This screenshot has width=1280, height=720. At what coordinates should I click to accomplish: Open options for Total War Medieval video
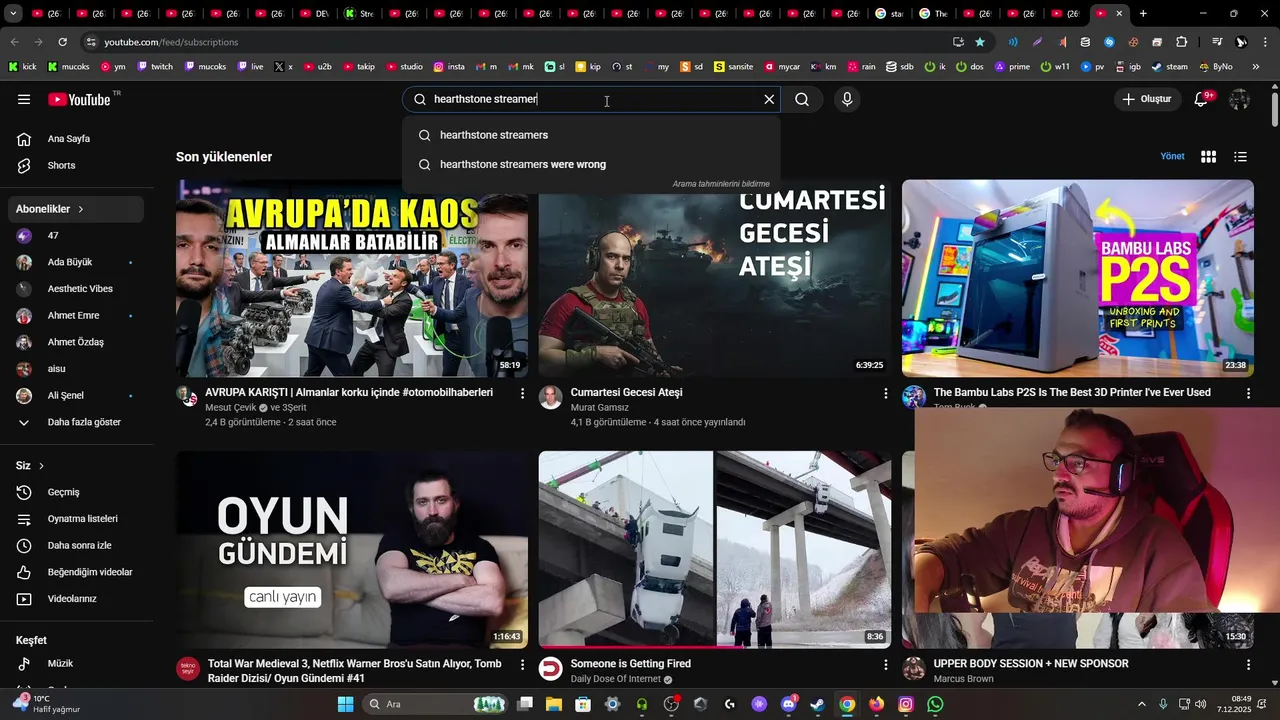(x=522, y=665)
